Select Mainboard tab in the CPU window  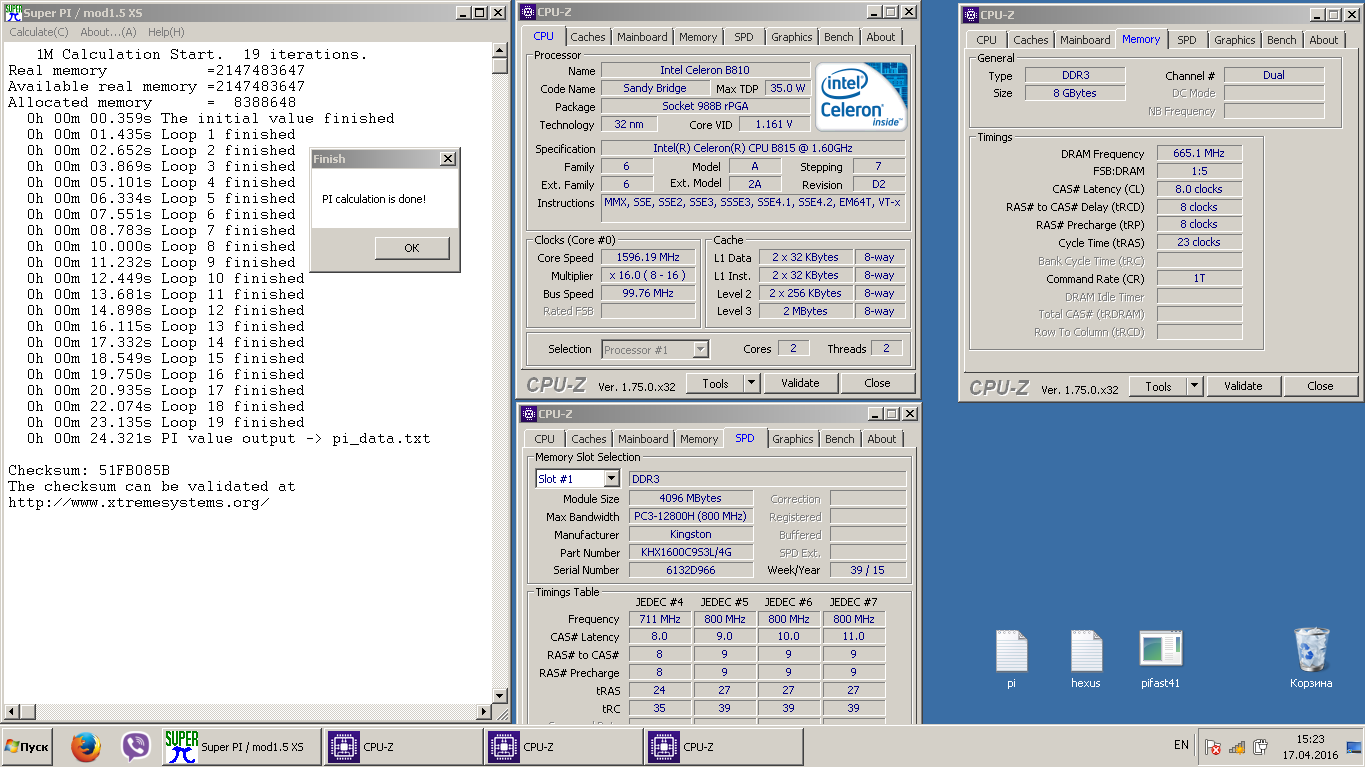click(x=642, y=37)
